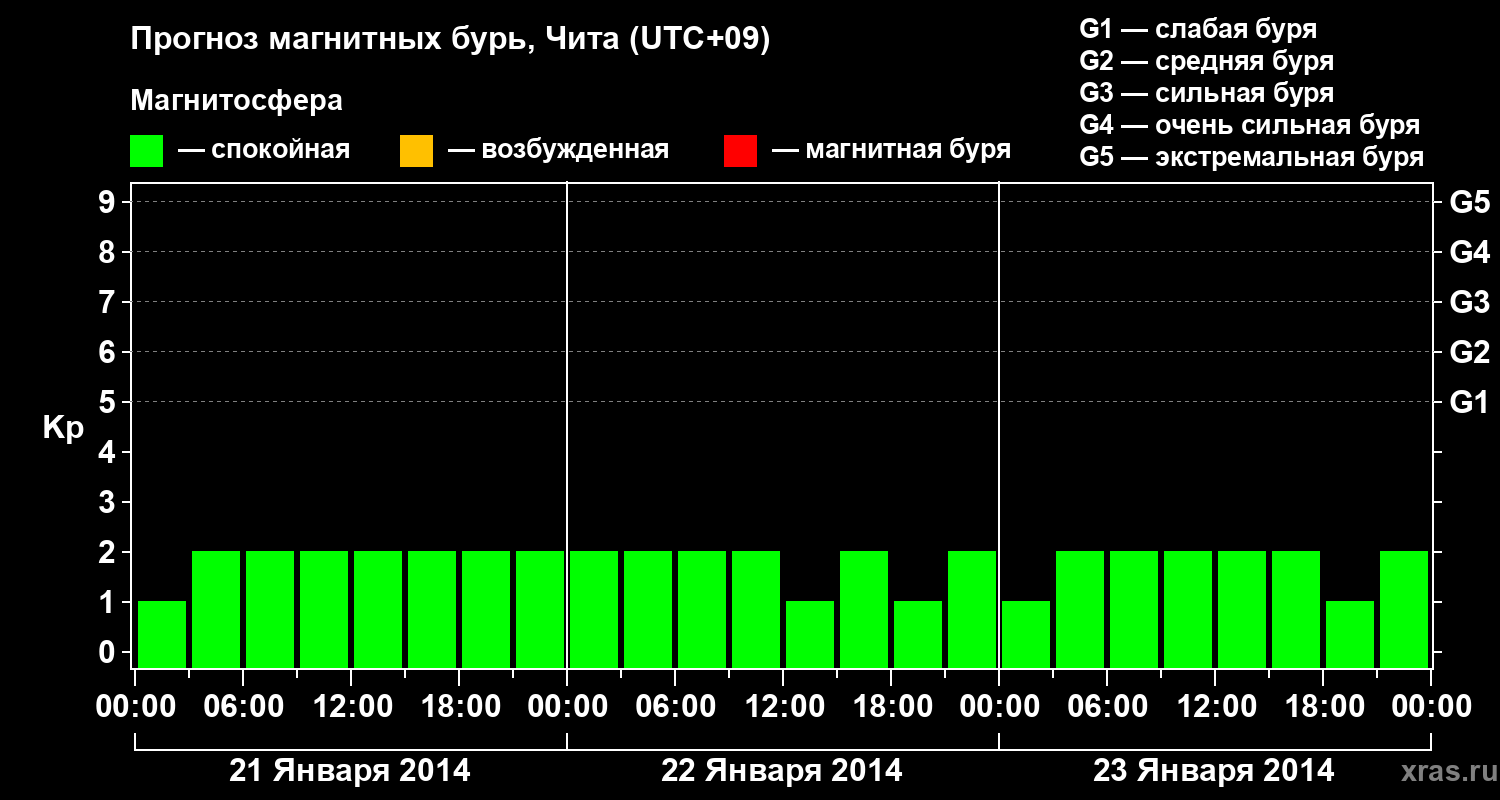
Task: Click the orange 'возбужденная' legend swatch
Action: (416, 151)
